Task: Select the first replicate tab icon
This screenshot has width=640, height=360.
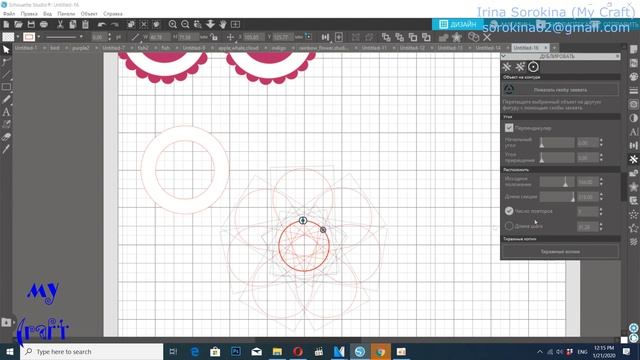Action: 507,67
